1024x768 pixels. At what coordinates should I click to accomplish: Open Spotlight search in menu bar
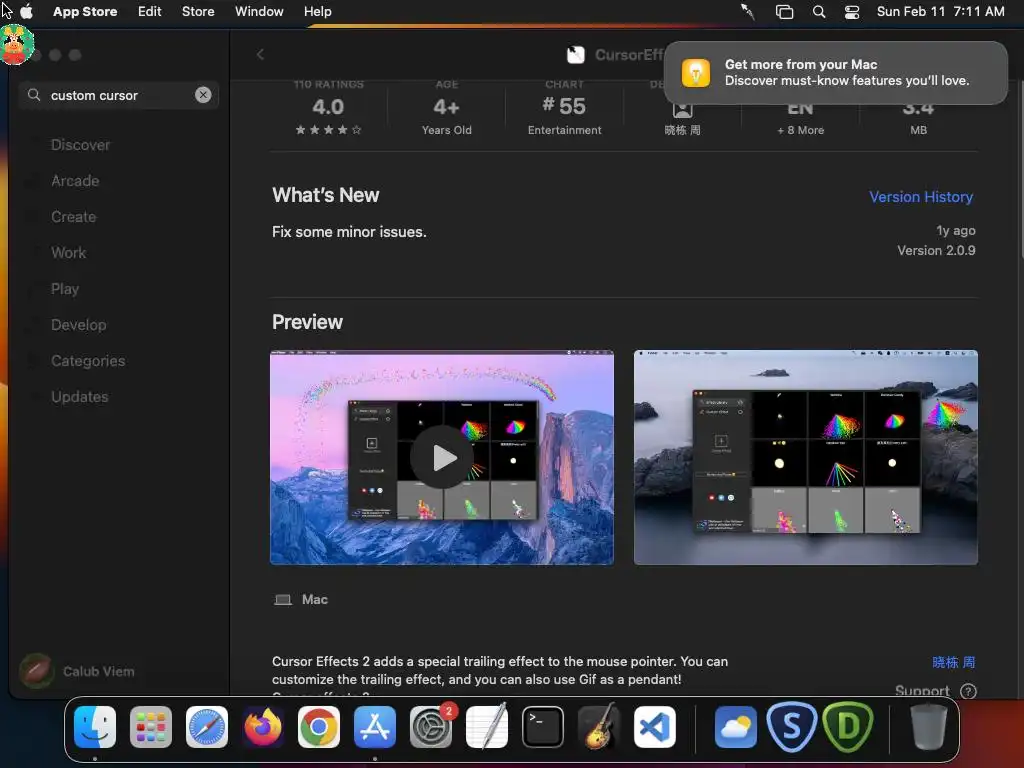pyautogui.click(x=819, y=12)
